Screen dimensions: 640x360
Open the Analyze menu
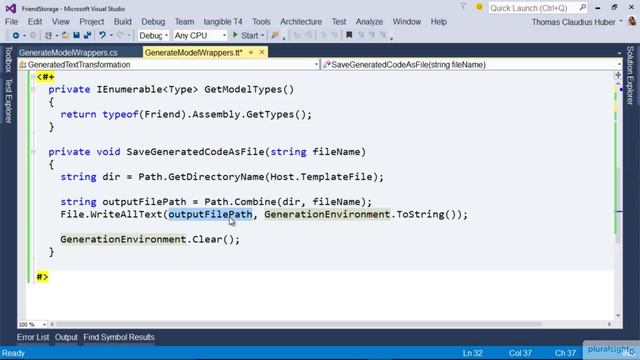coord(369,22)
